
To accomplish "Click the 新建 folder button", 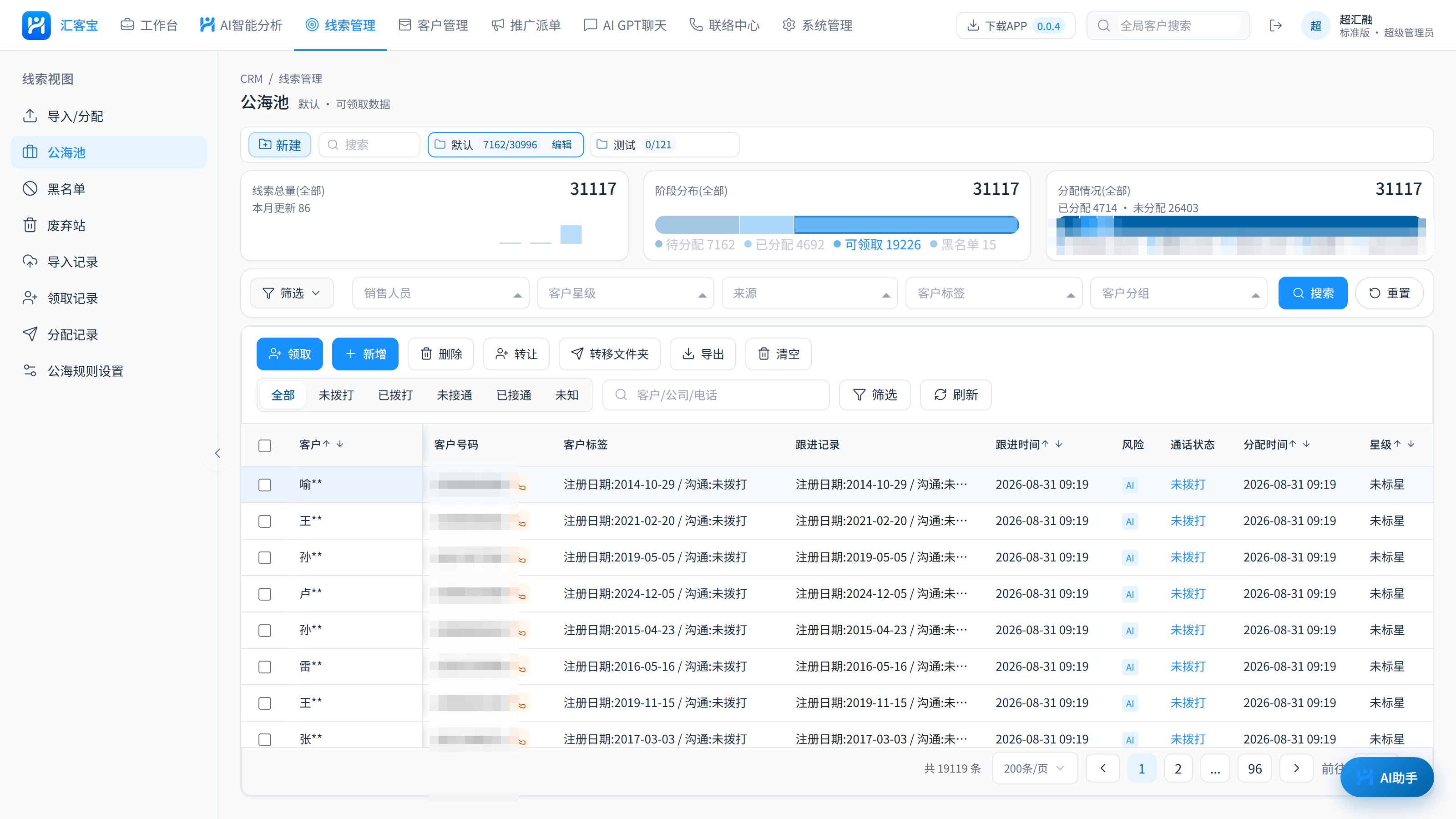I will pyautogui.click(x=280, y=145).
